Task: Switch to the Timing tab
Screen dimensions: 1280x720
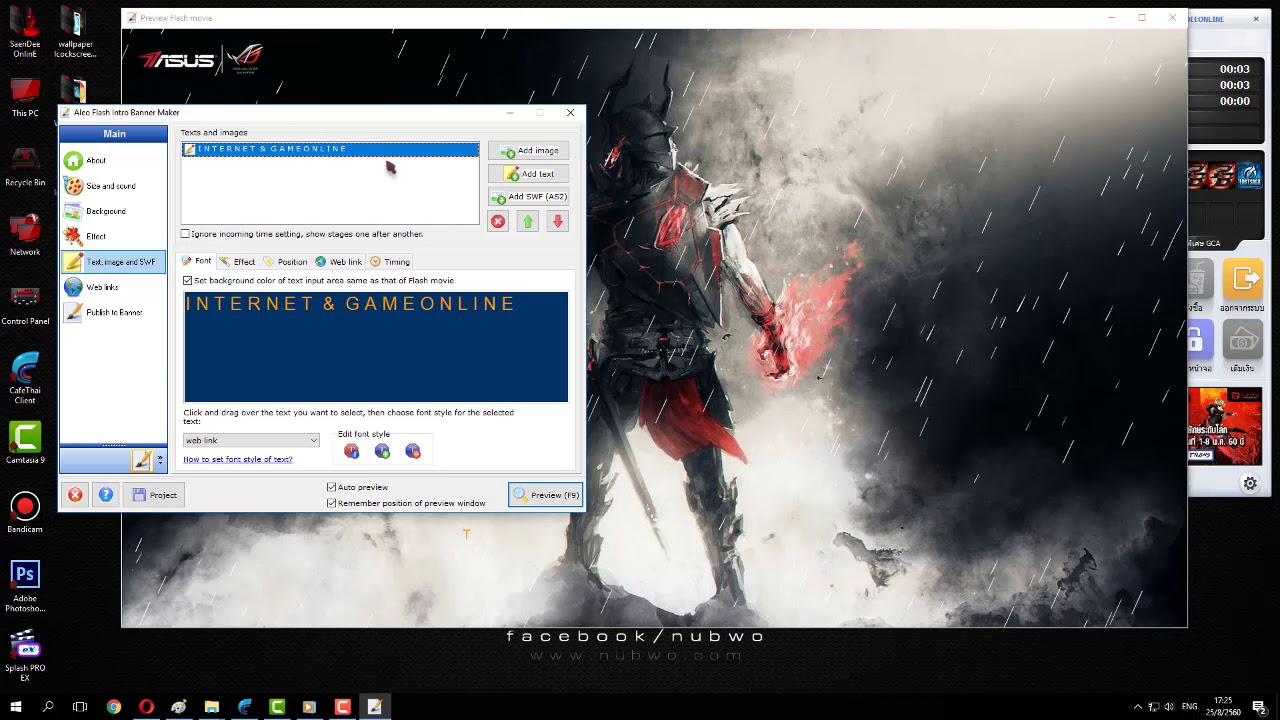Action: click(x=390, y=262)
